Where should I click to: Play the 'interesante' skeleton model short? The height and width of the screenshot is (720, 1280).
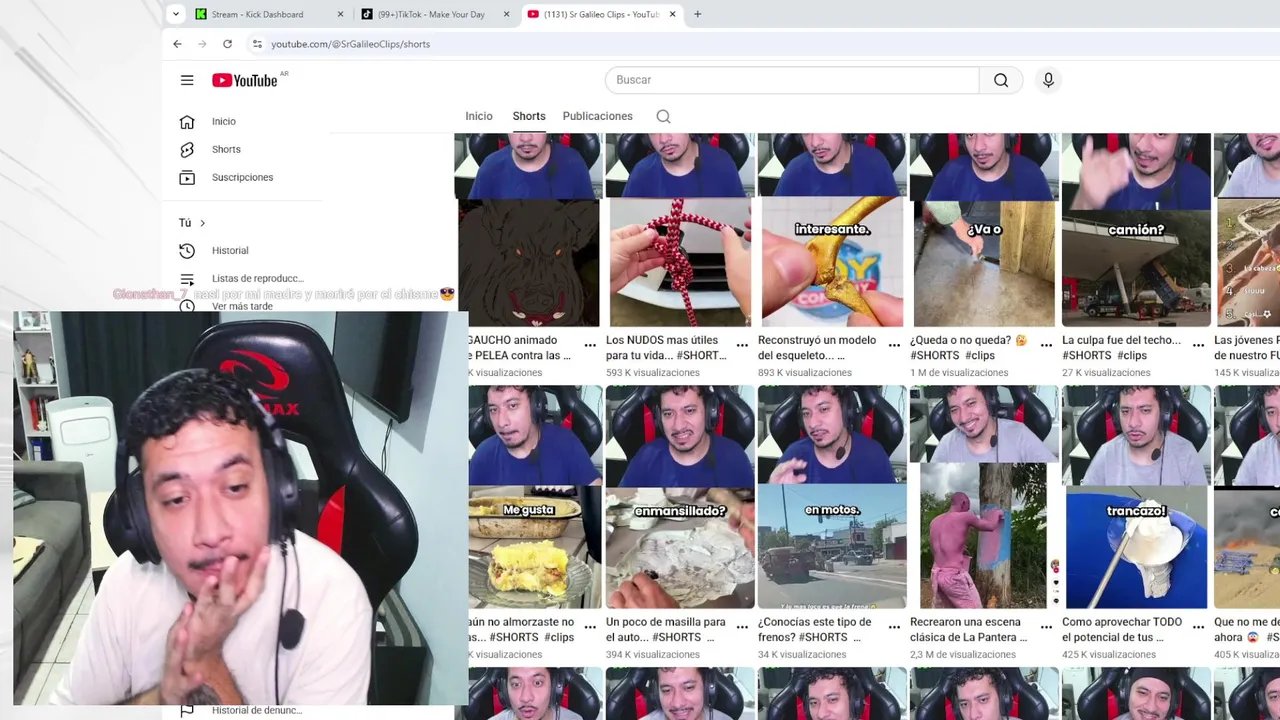[832, 230]
